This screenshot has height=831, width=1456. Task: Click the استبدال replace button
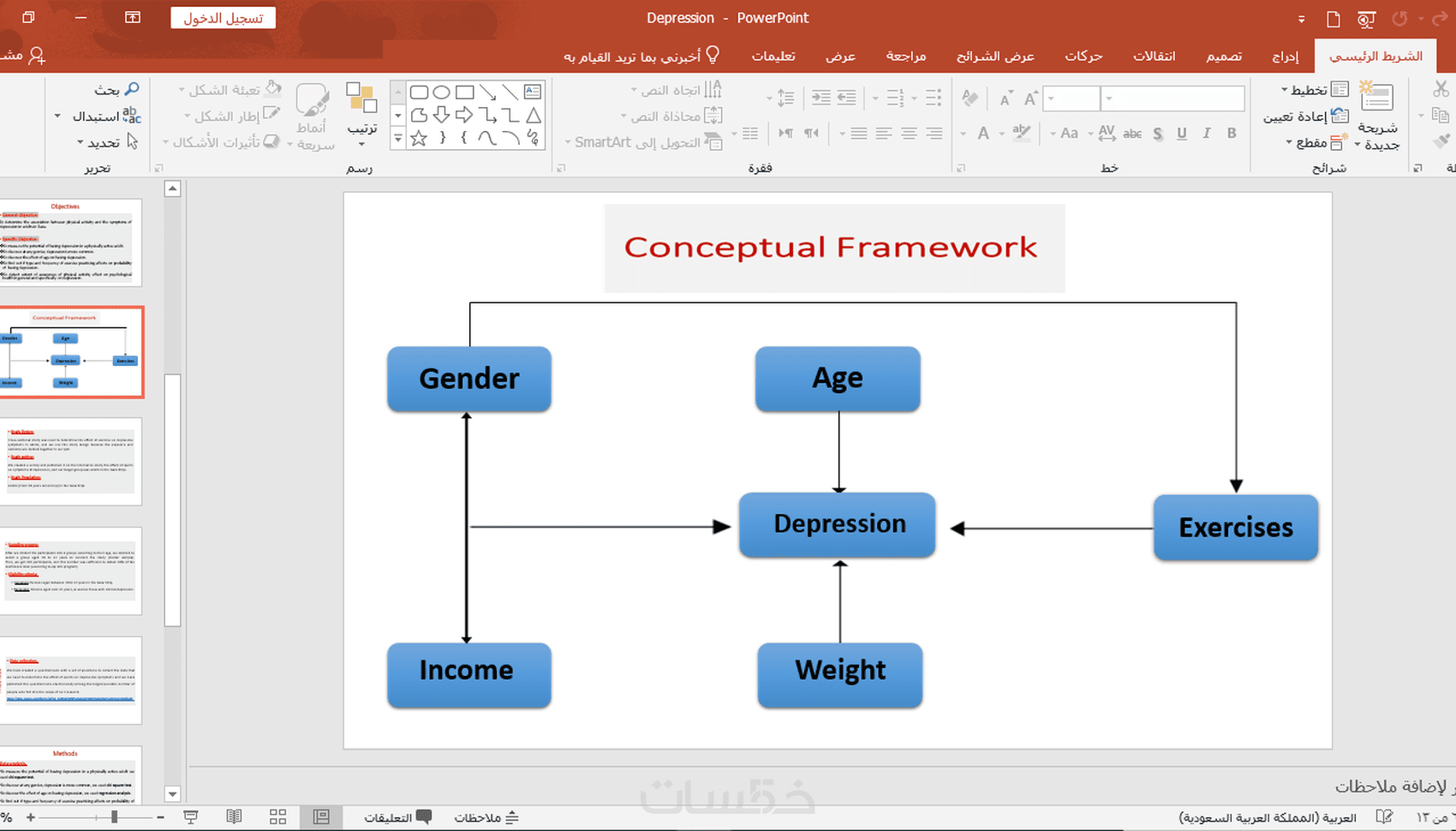click(99, 117)
